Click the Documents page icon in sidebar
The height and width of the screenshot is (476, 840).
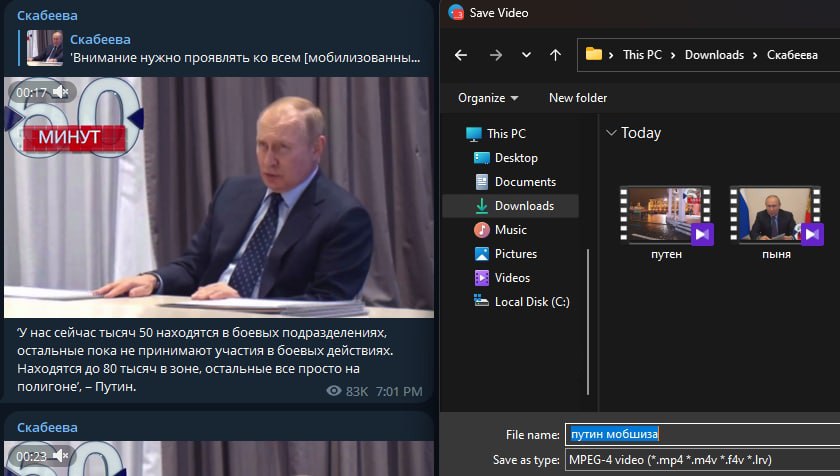(x=482, y=182)
